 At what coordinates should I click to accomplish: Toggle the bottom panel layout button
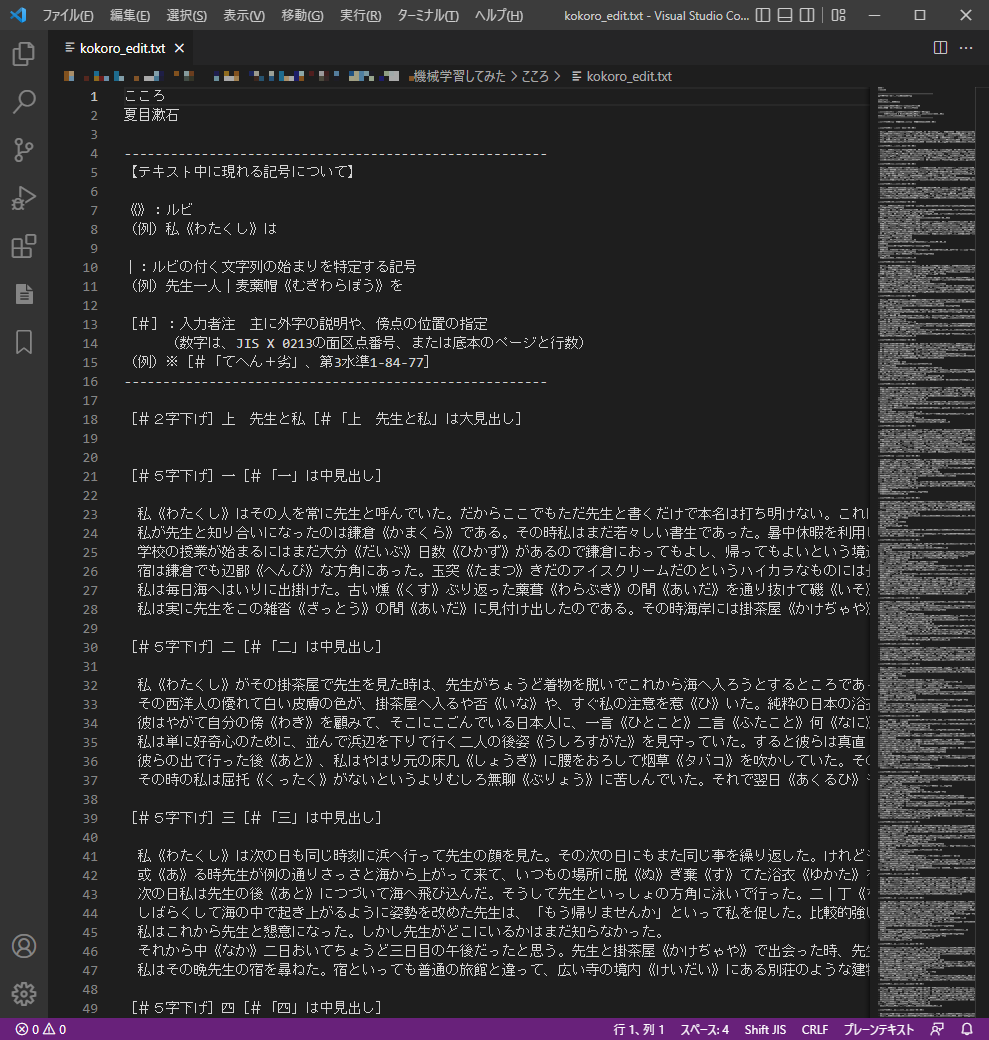[x=786, y=16]
